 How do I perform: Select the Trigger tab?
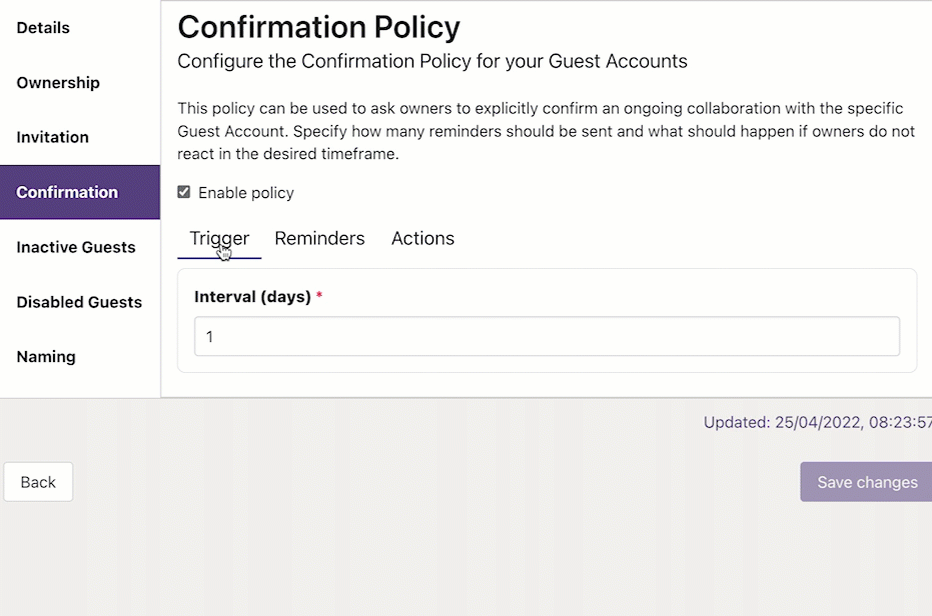[218, 238]
